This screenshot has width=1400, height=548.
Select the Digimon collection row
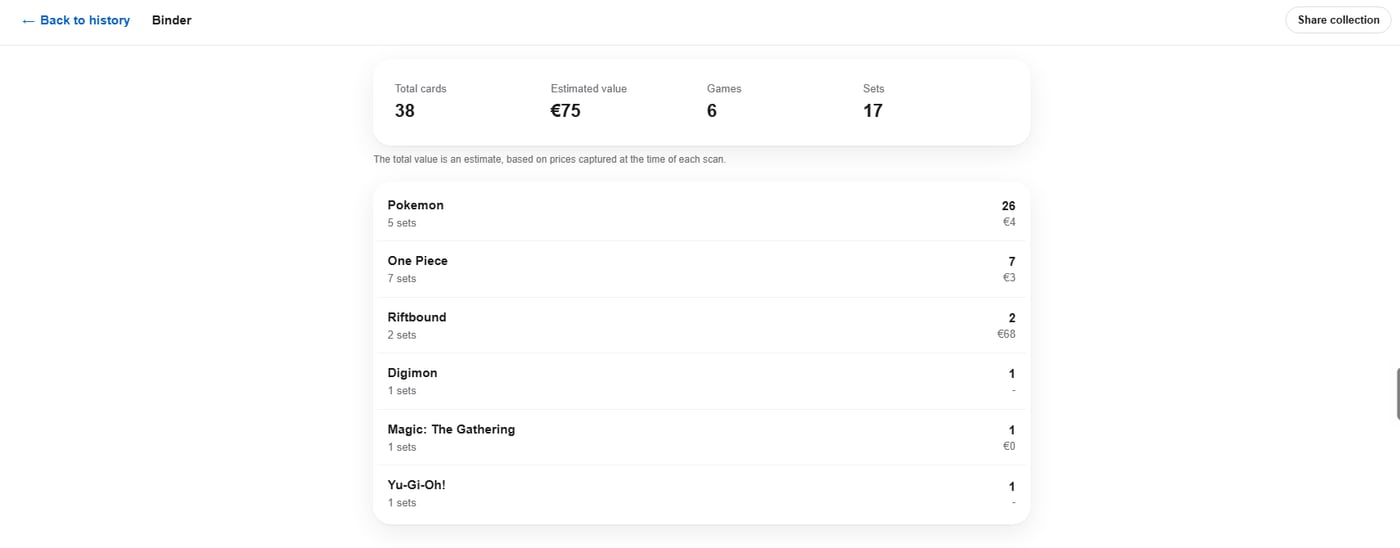(x=701, y=381)
